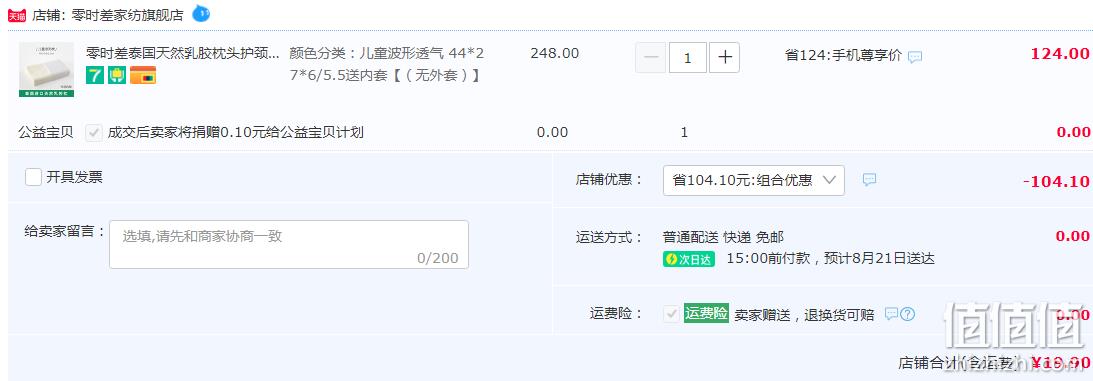Click the green 7-day return badge
The height and width of the screenshot is (381, 1093).
95,75
